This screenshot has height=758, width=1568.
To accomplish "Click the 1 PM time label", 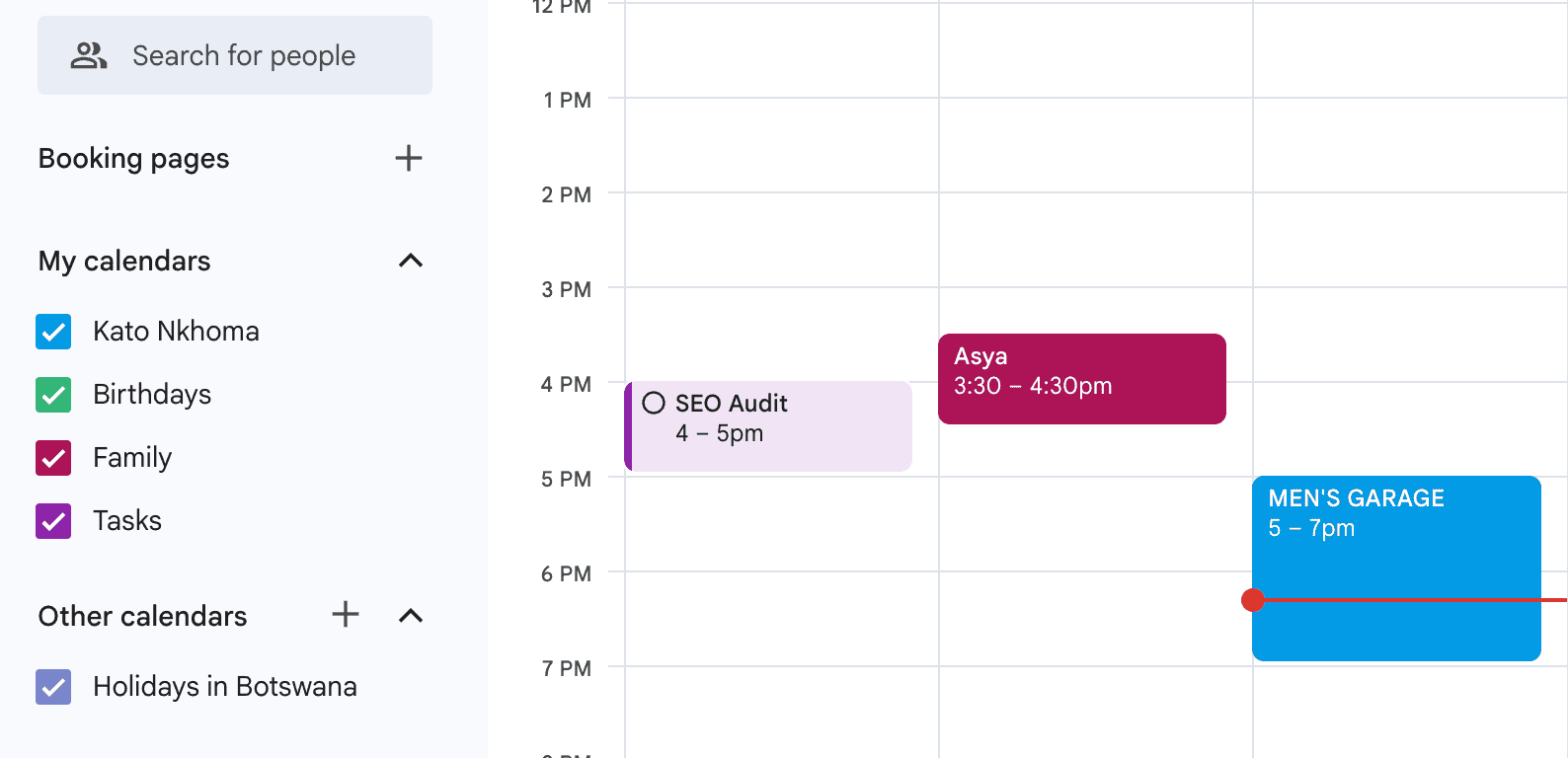I will pos(567,100).
